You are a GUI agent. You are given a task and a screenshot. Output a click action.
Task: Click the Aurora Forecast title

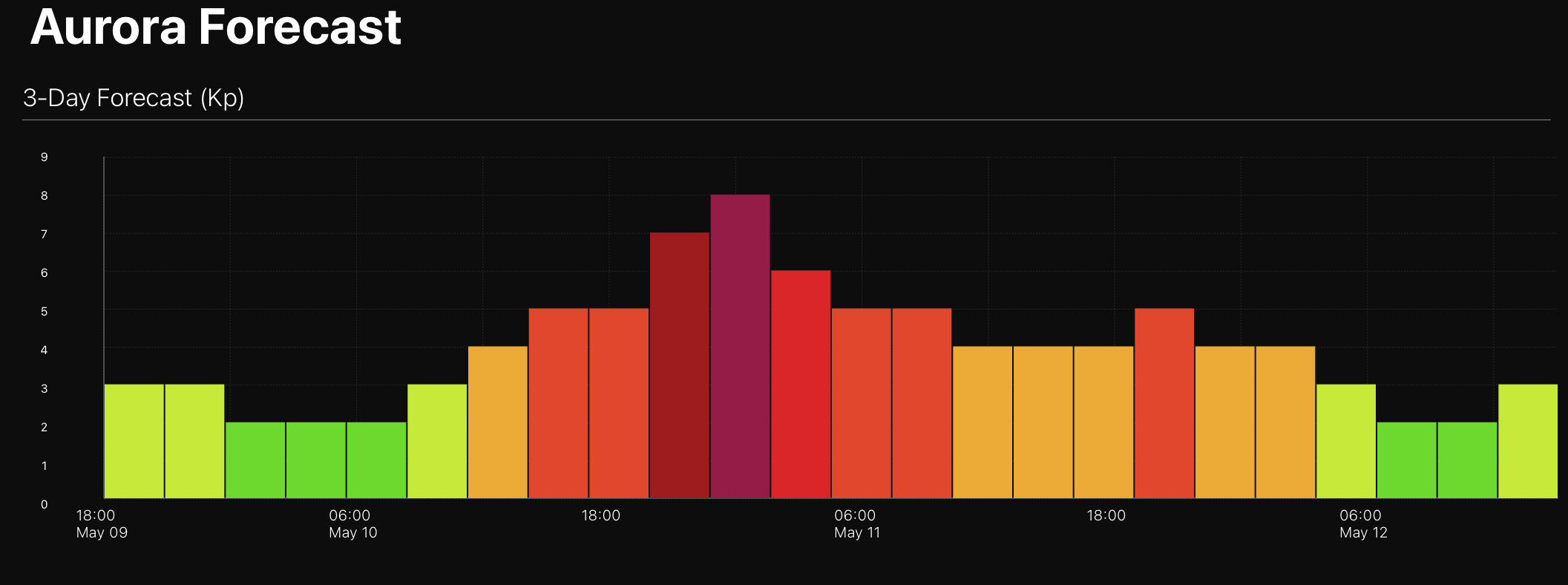216,27
